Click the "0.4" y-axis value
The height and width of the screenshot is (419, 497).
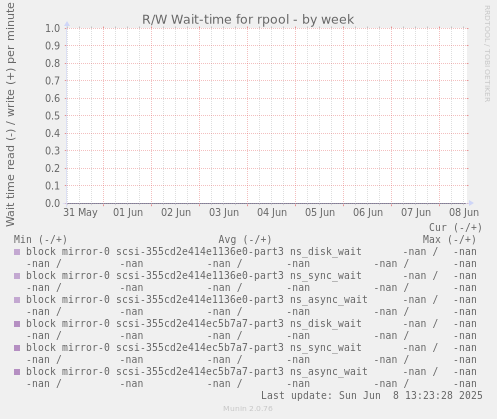(53, 133)
